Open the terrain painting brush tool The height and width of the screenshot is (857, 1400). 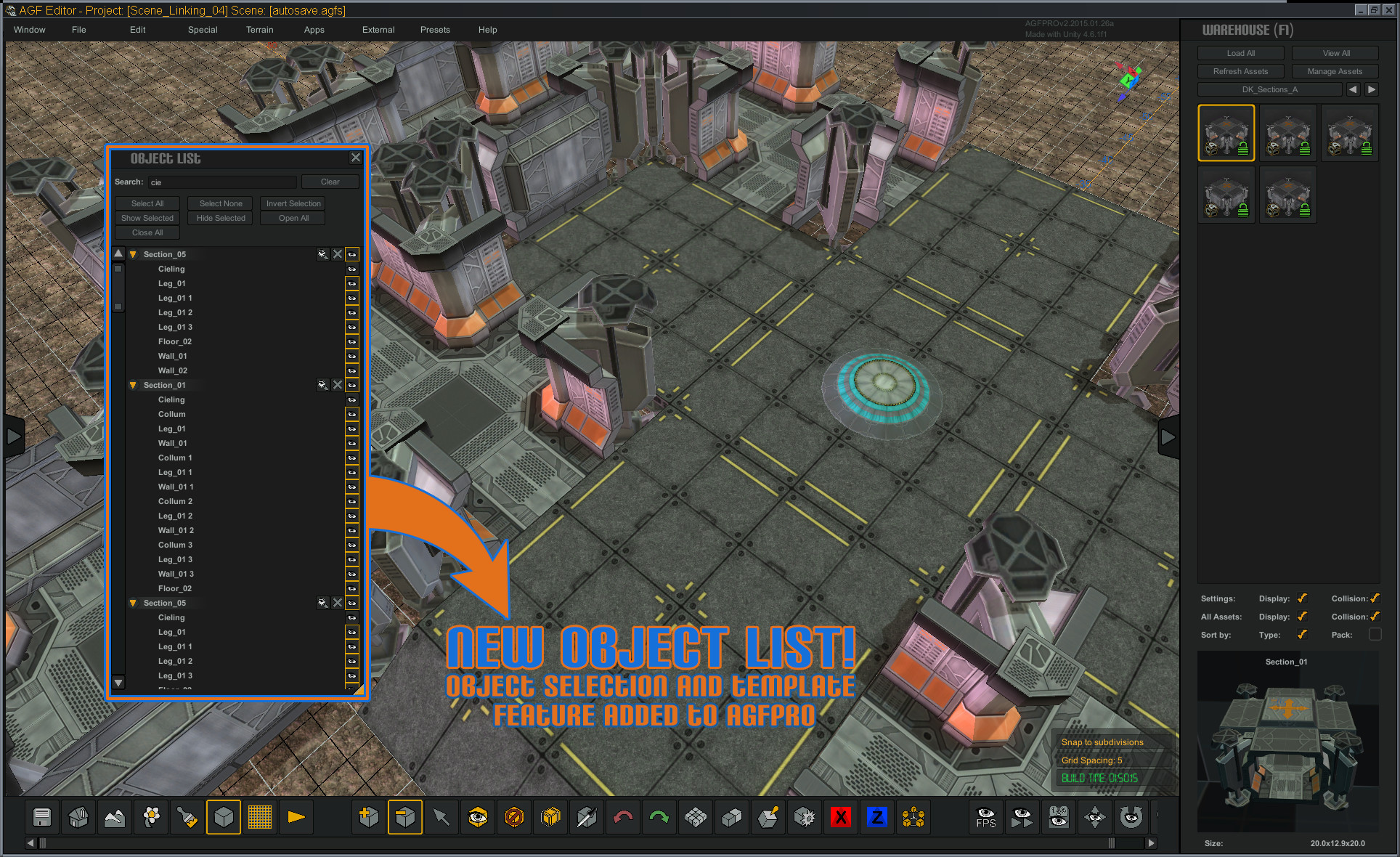(187, 817)
